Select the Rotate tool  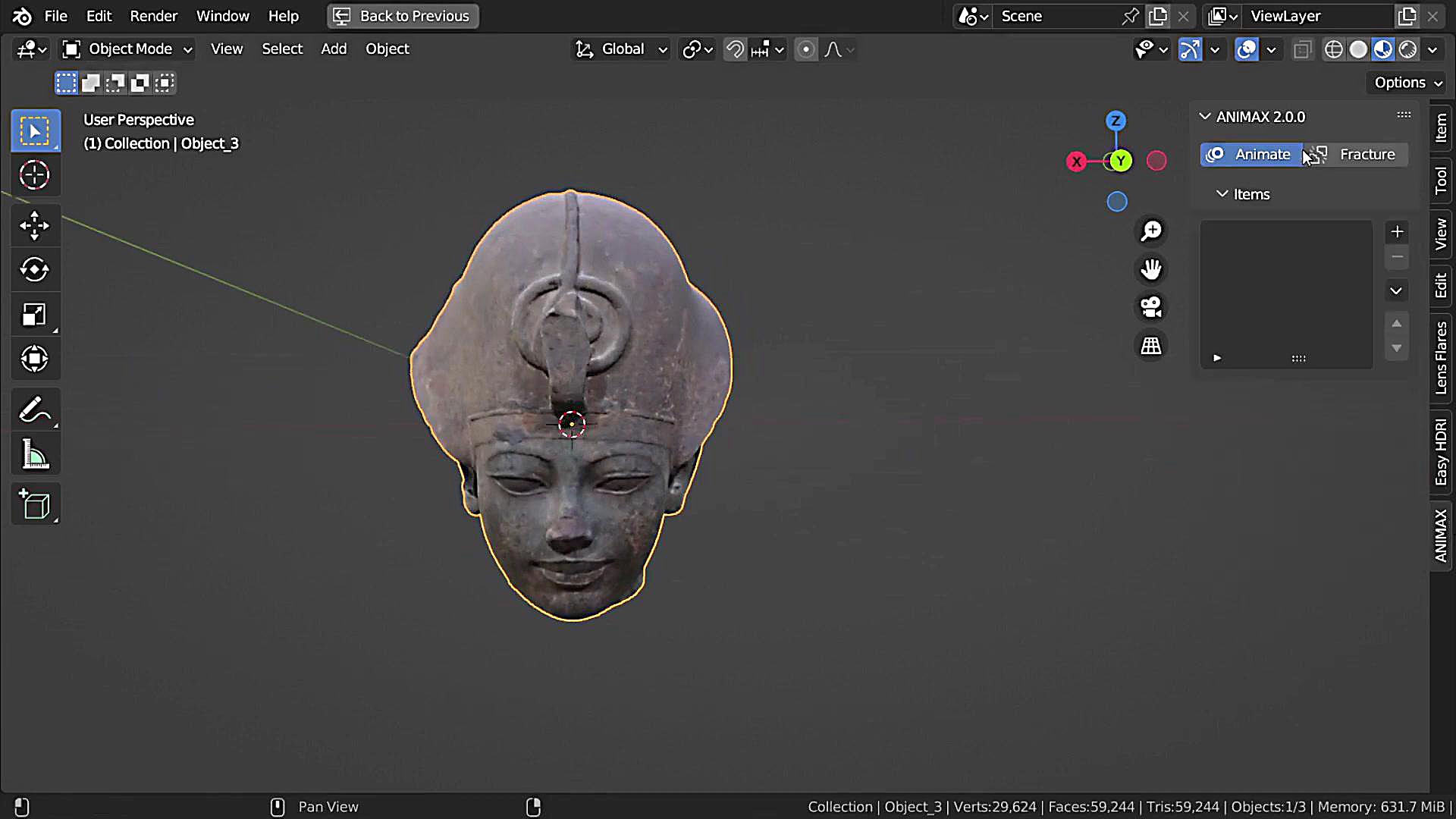click(x=35, y=270)
